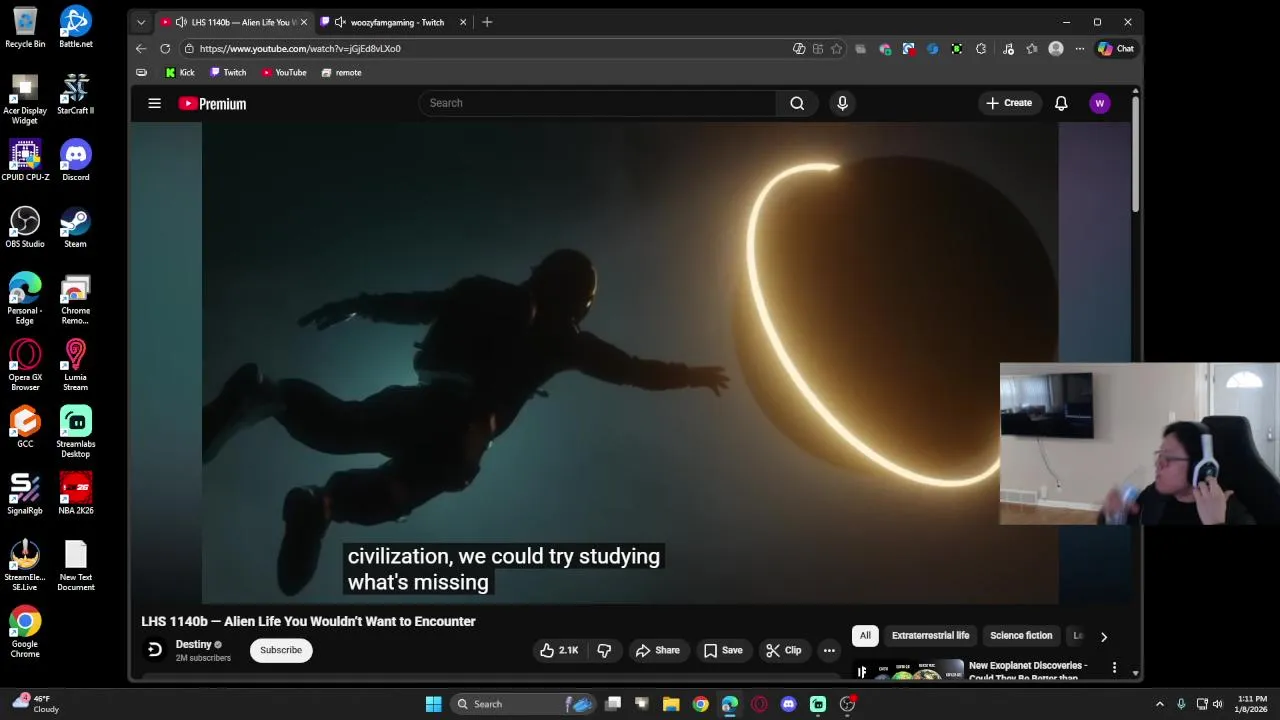
Task: Dislike the LHS 1140b video
Action: [x=604, y=650]
